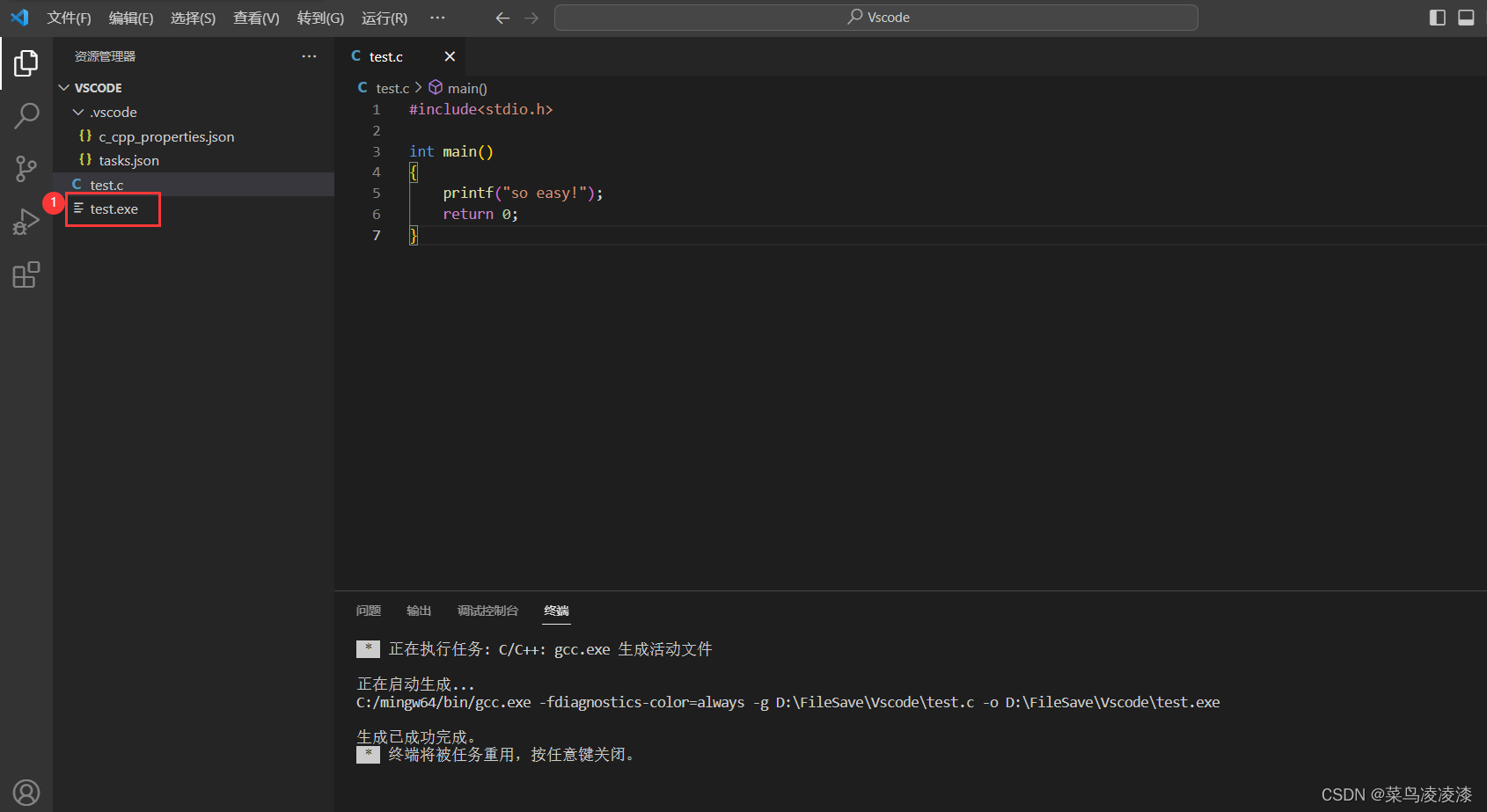Click the Vscode command center search box
Image resolution: width=1487 pixels, height=812 pixels.
point(876,18)
